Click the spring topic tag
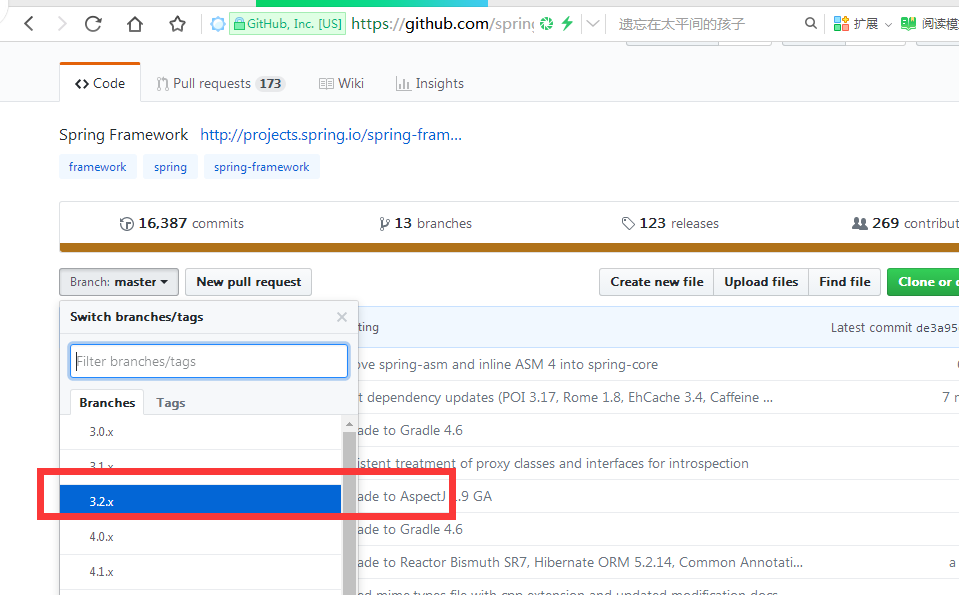Image resolution: width=959 pixels, height=595 pixels. pos(170,167)
